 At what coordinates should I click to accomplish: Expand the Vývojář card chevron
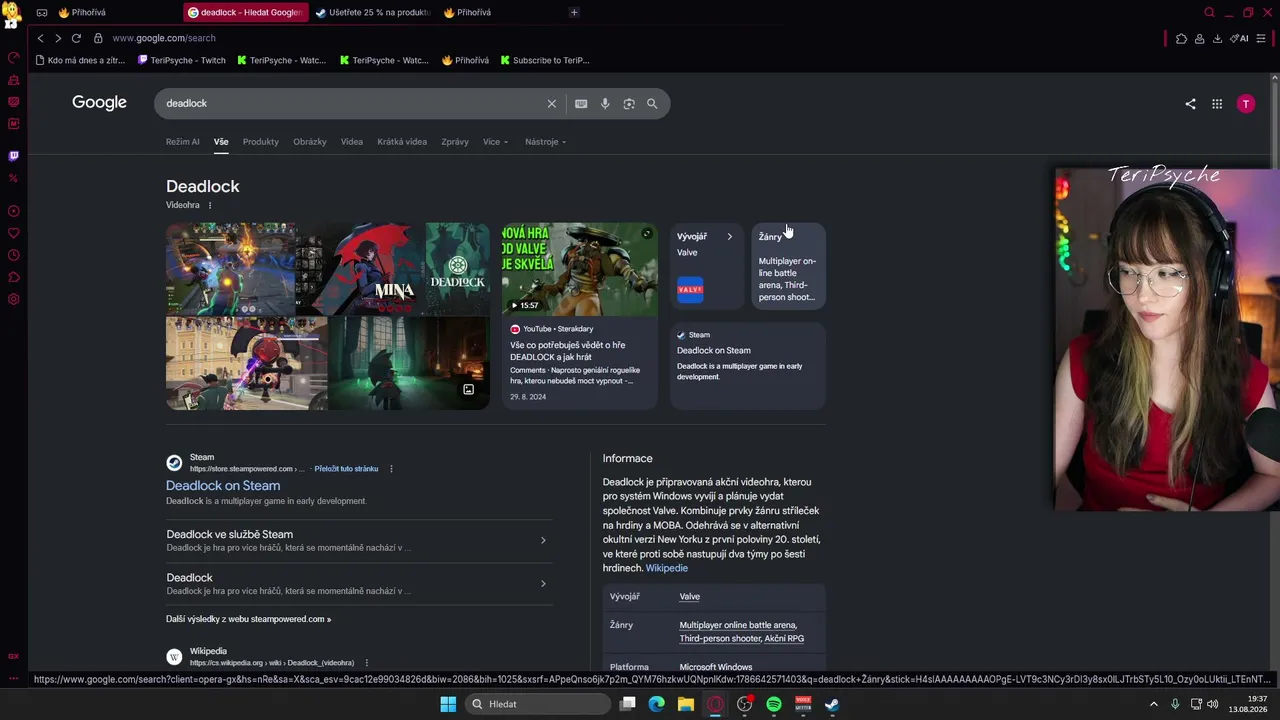[x=729, y=237]
